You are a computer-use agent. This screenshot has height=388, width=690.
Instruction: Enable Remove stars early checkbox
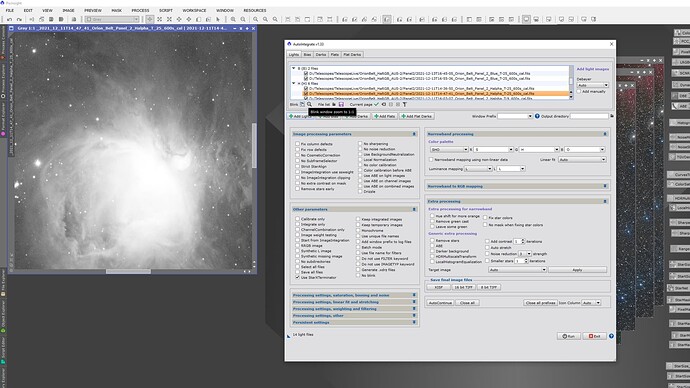click(297, 188)
